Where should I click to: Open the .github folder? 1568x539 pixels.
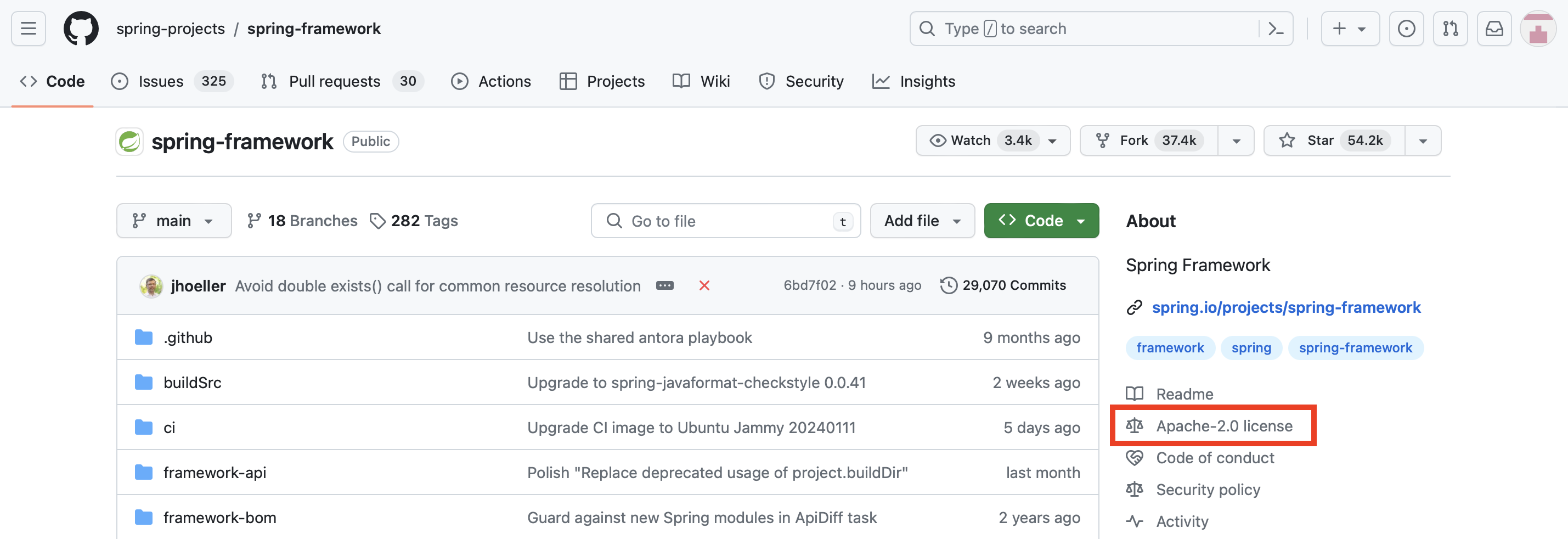[188, 338]
